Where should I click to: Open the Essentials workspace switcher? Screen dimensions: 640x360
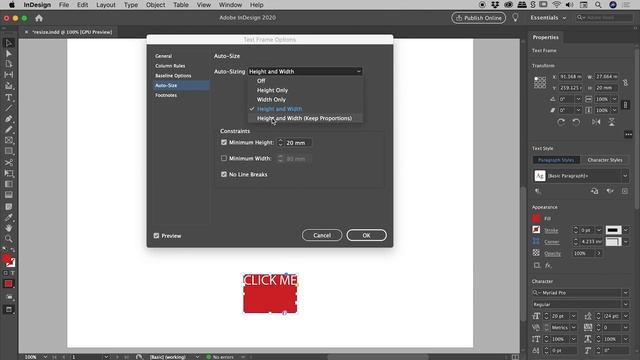coord(548,18)
